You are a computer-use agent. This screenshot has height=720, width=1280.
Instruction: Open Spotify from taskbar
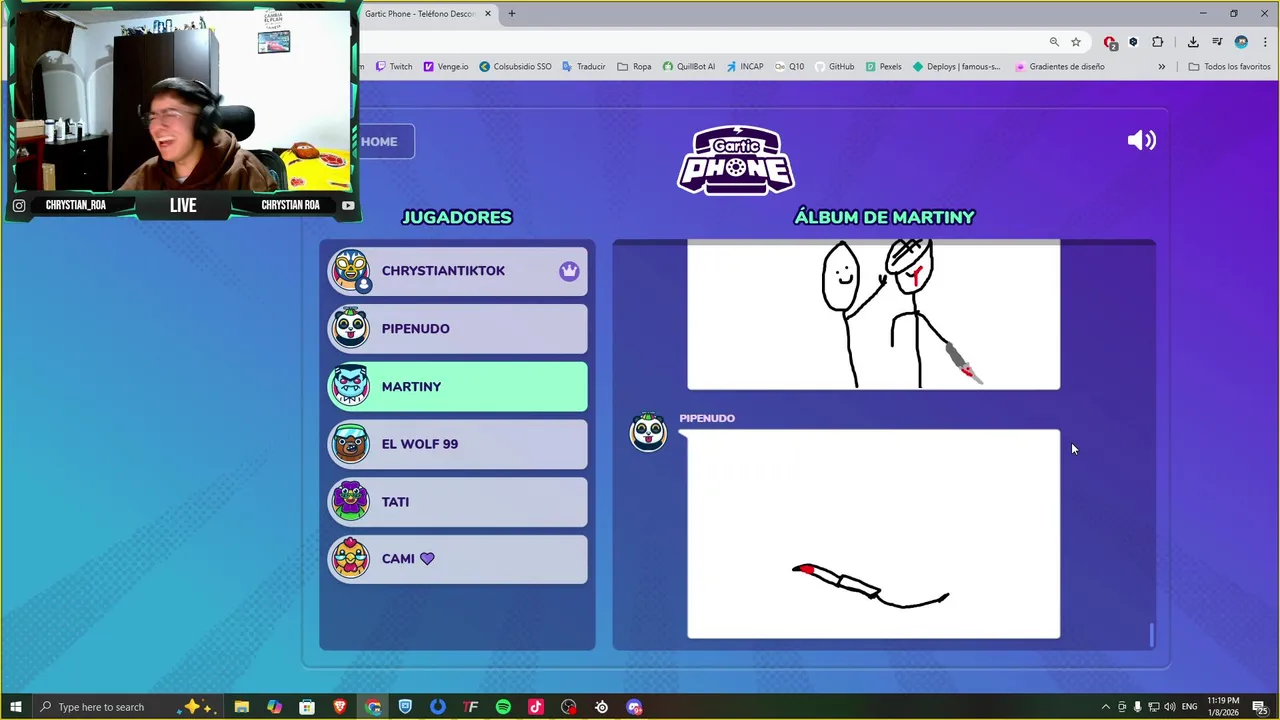[503, 707]
